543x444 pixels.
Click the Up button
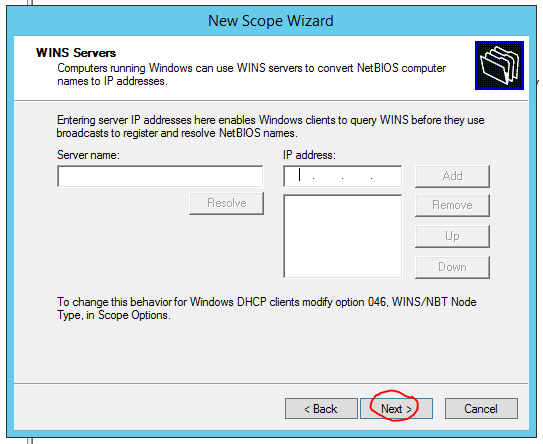(452, 236)
